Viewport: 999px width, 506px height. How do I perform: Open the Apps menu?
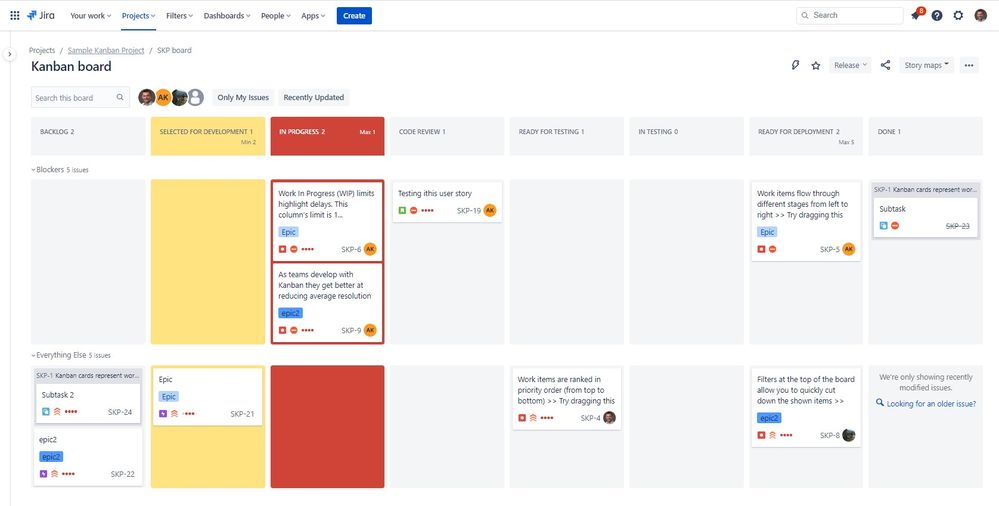click(313, 15)
